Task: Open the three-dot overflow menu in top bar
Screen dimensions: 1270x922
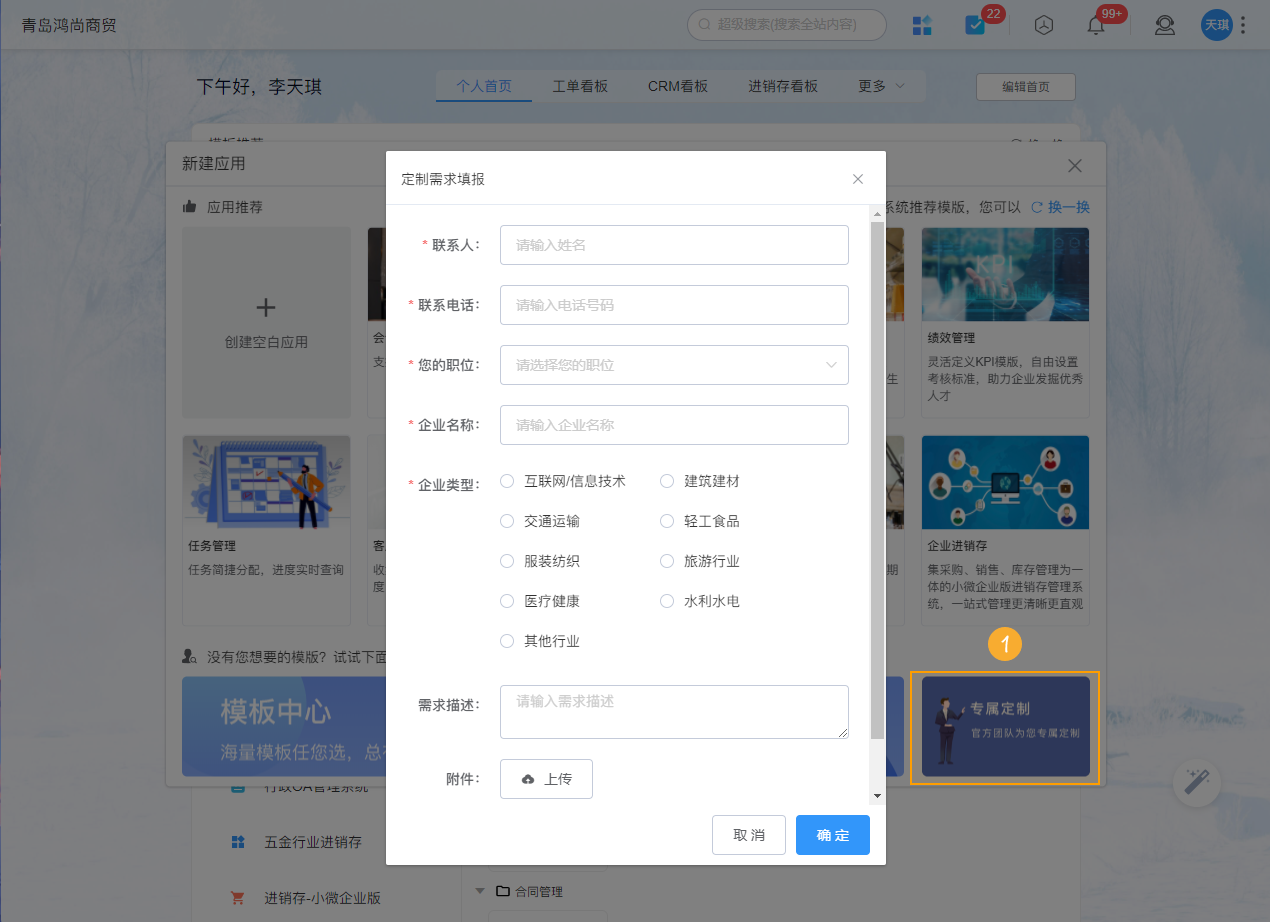Action: 1243,25
